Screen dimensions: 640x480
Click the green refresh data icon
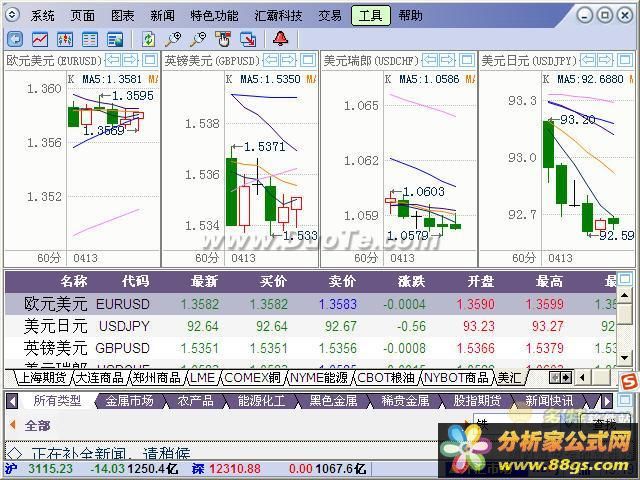(x=149, y=39)
